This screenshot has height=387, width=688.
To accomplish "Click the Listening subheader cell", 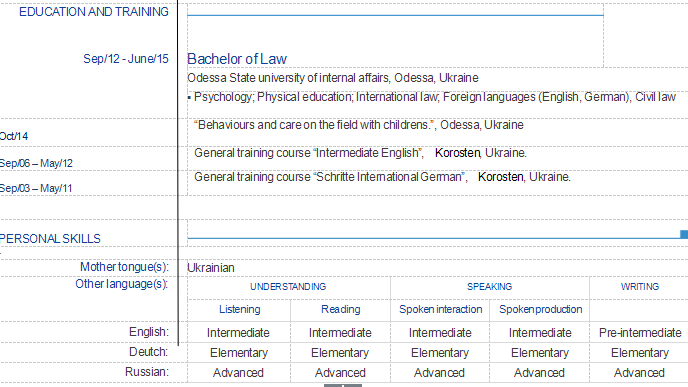I will click(240, 309).
